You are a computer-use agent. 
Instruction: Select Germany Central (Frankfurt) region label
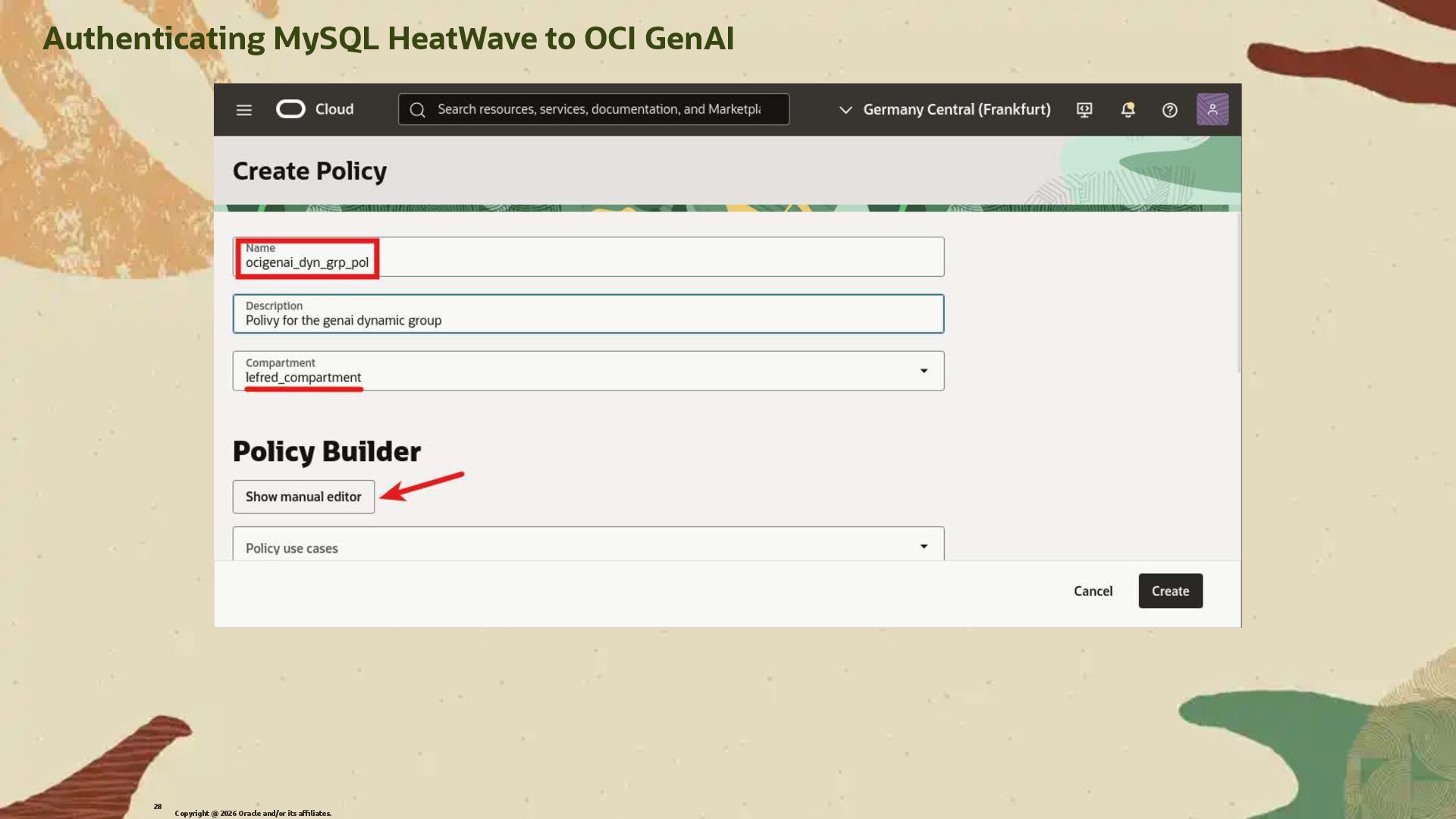(x=956, y=110)
